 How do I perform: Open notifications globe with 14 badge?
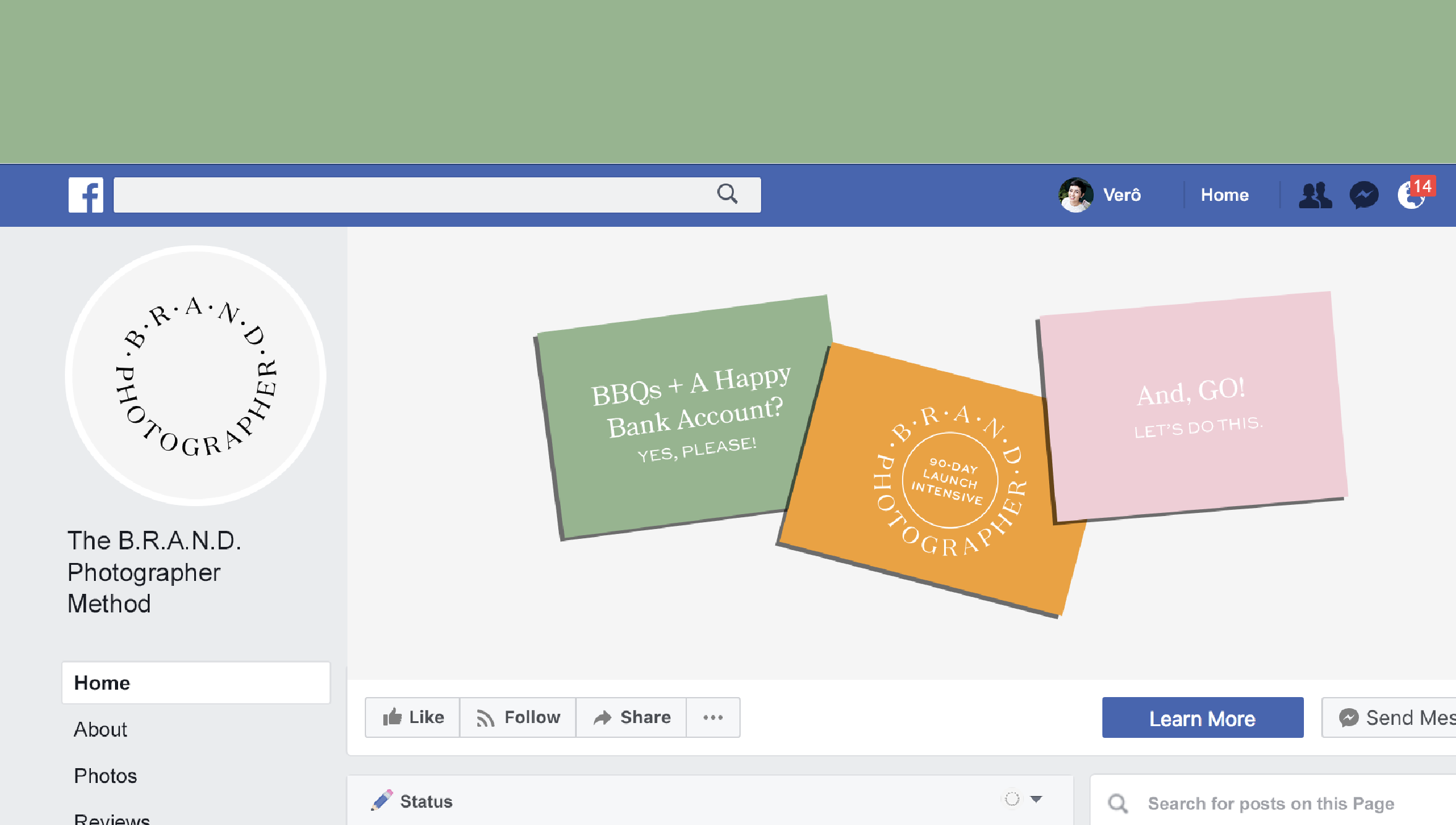[1412, 195]
